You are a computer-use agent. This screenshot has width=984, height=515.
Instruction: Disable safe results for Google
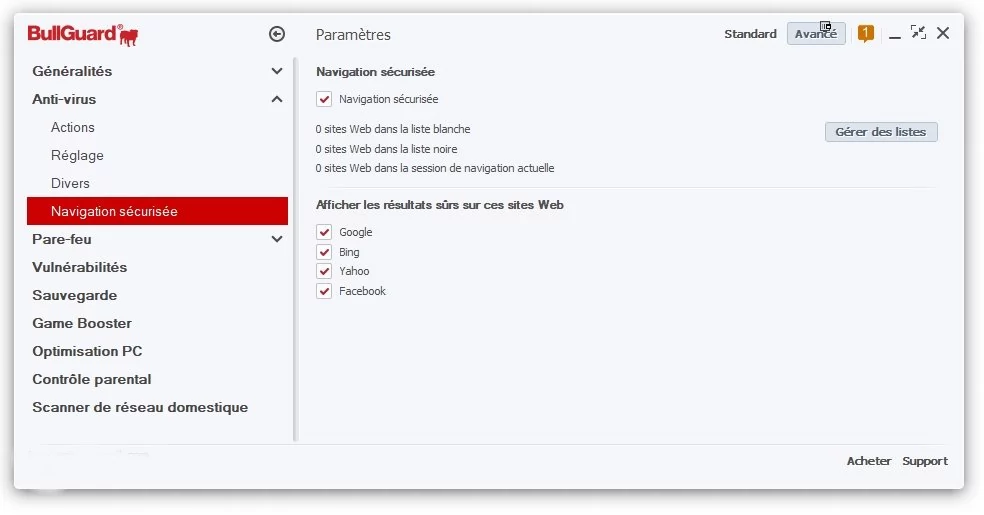coord(324,232)
